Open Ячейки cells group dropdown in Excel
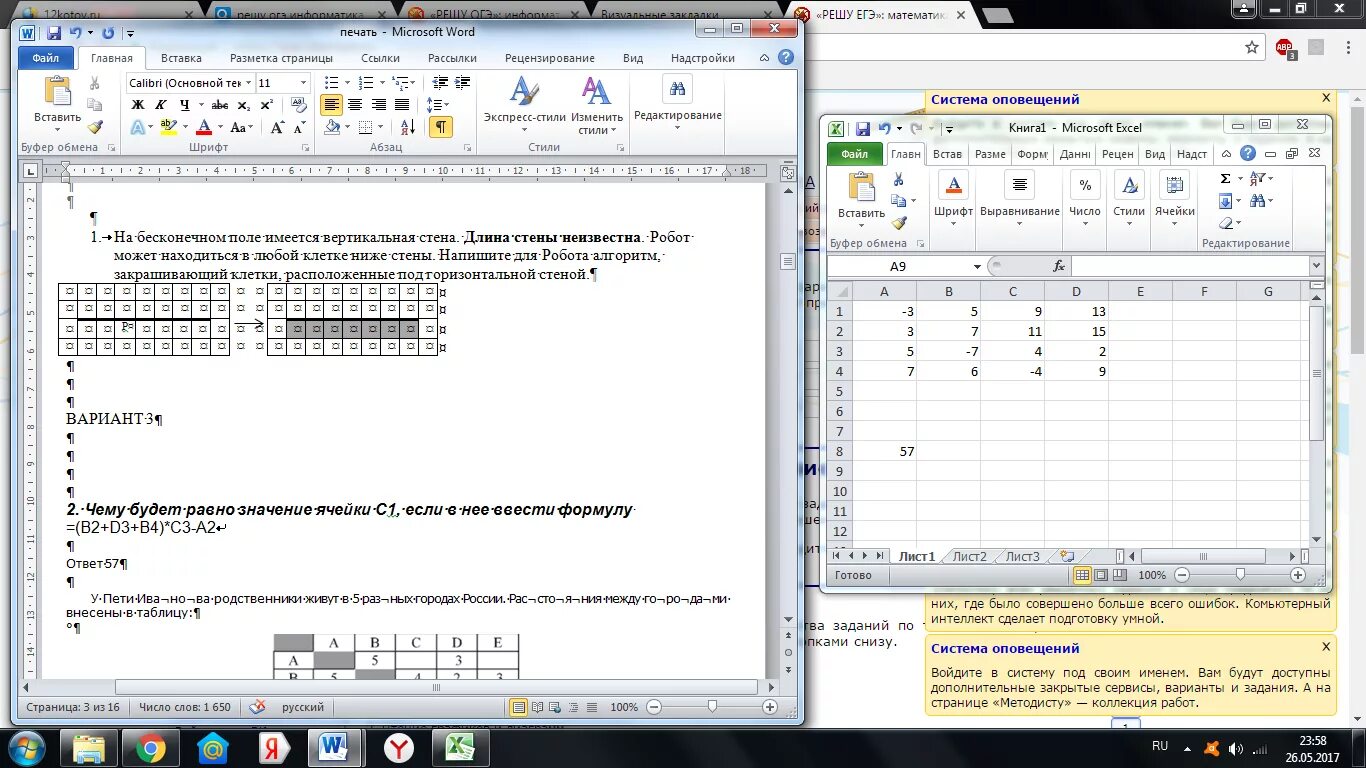The width and height of the screenshot is (1366, 768). (1175, 196)
